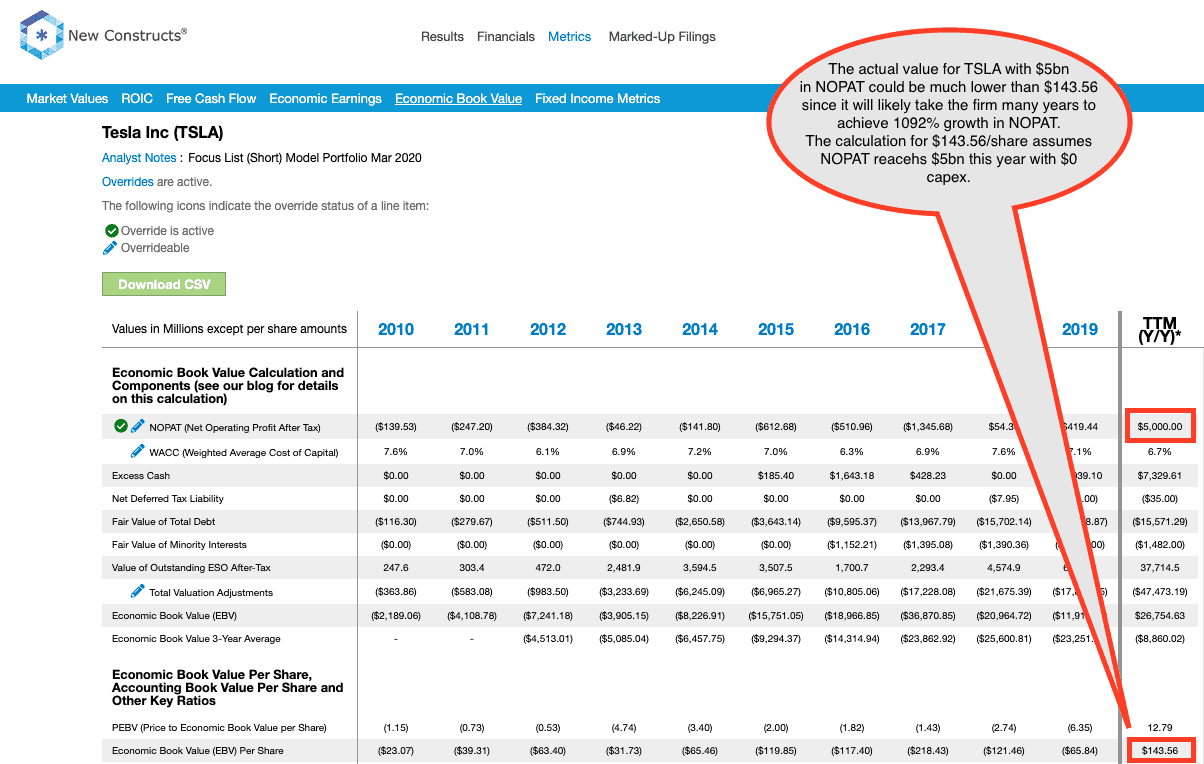Open Marked-Up Filings

coord(662,37)
